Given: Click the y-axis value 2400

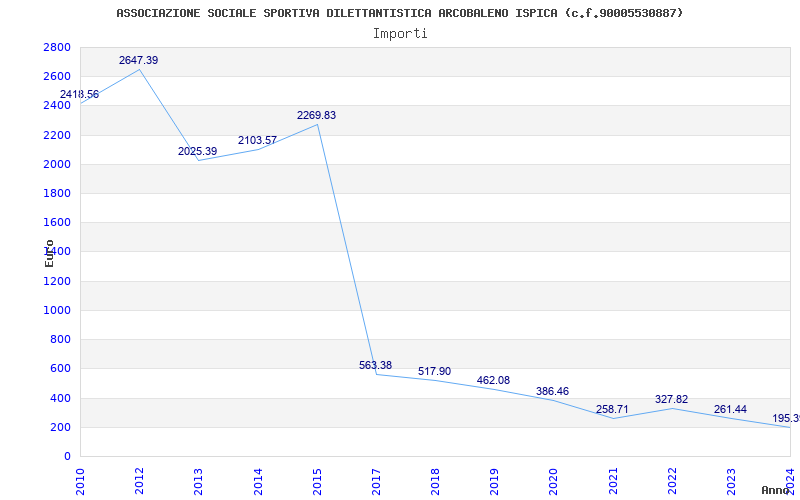Looking at the screenshot, I should (x=57, y=106).
